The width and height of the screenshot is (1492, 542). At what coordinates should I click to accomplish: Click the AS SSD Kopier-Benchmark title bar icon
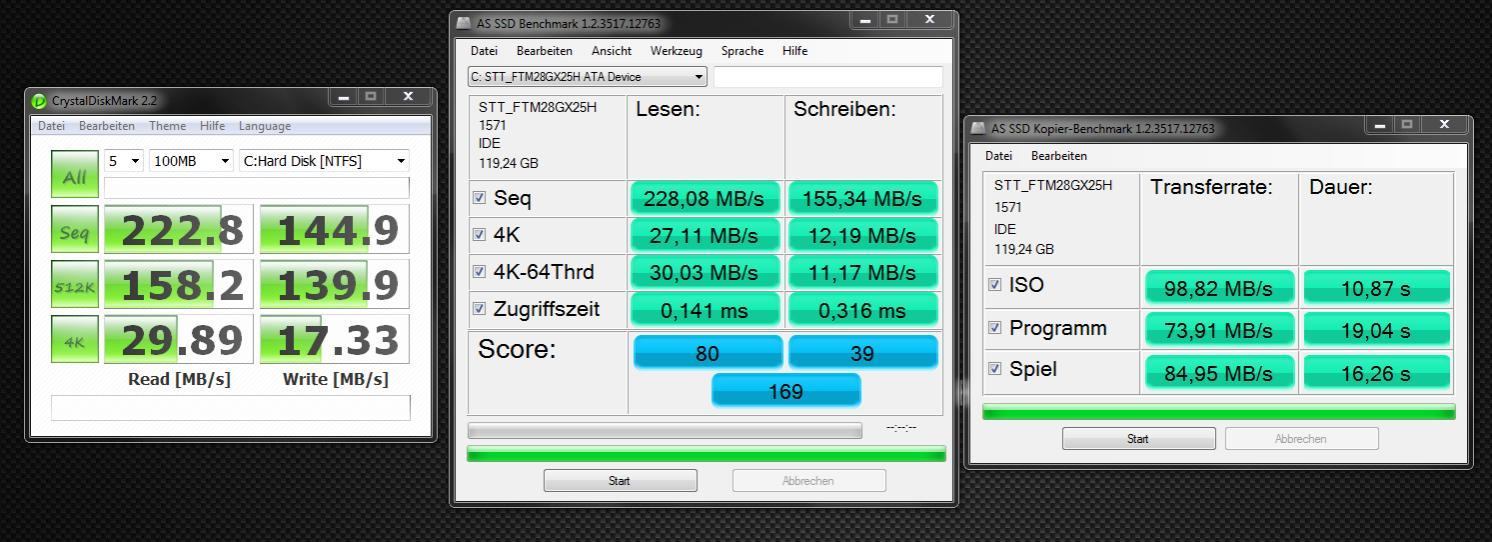[979, 128]
